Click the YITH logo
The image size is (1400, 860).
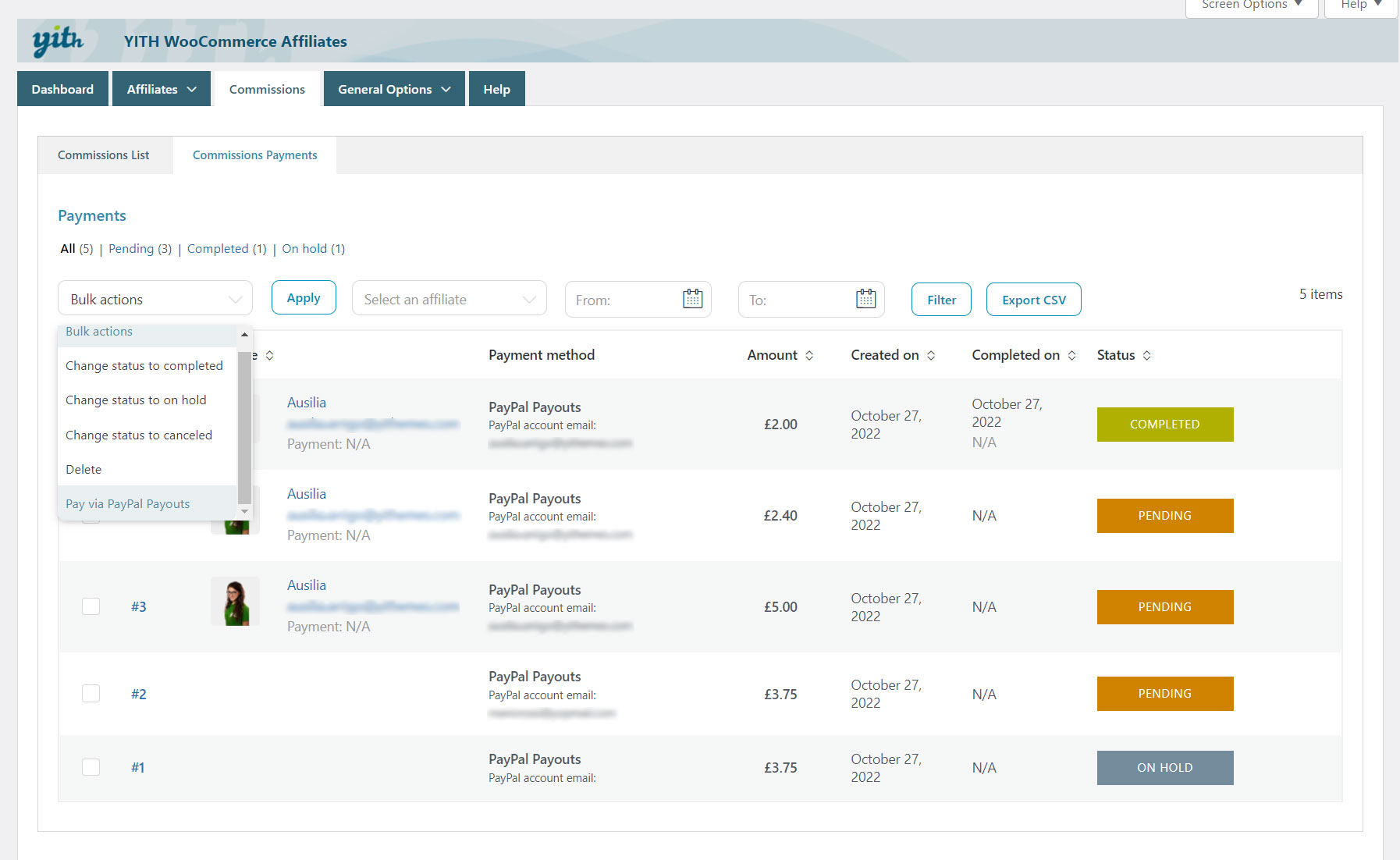pos(58,41)
